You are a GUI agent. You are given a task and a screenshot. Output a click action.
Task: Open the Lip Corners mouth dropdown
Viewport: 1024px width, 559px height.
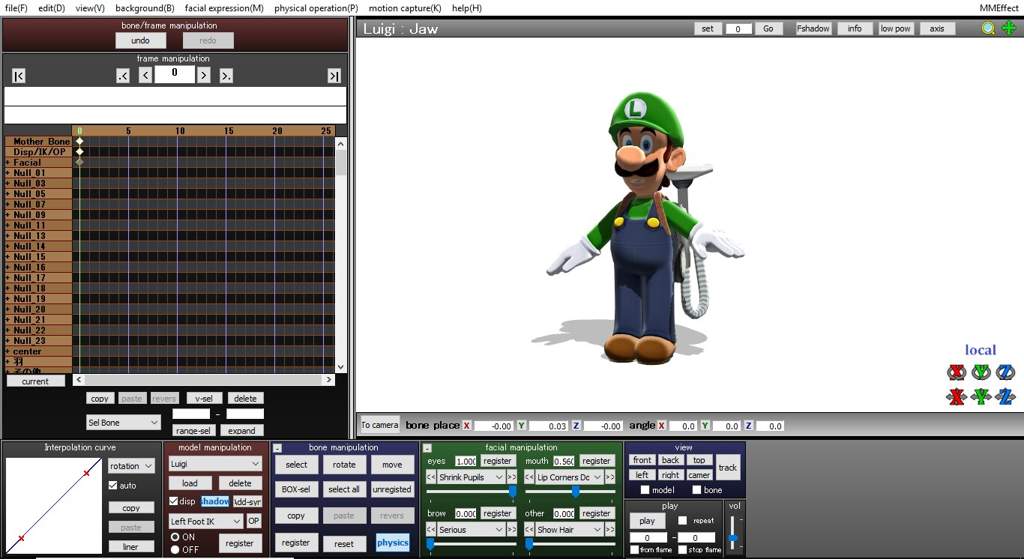point(570,477)
